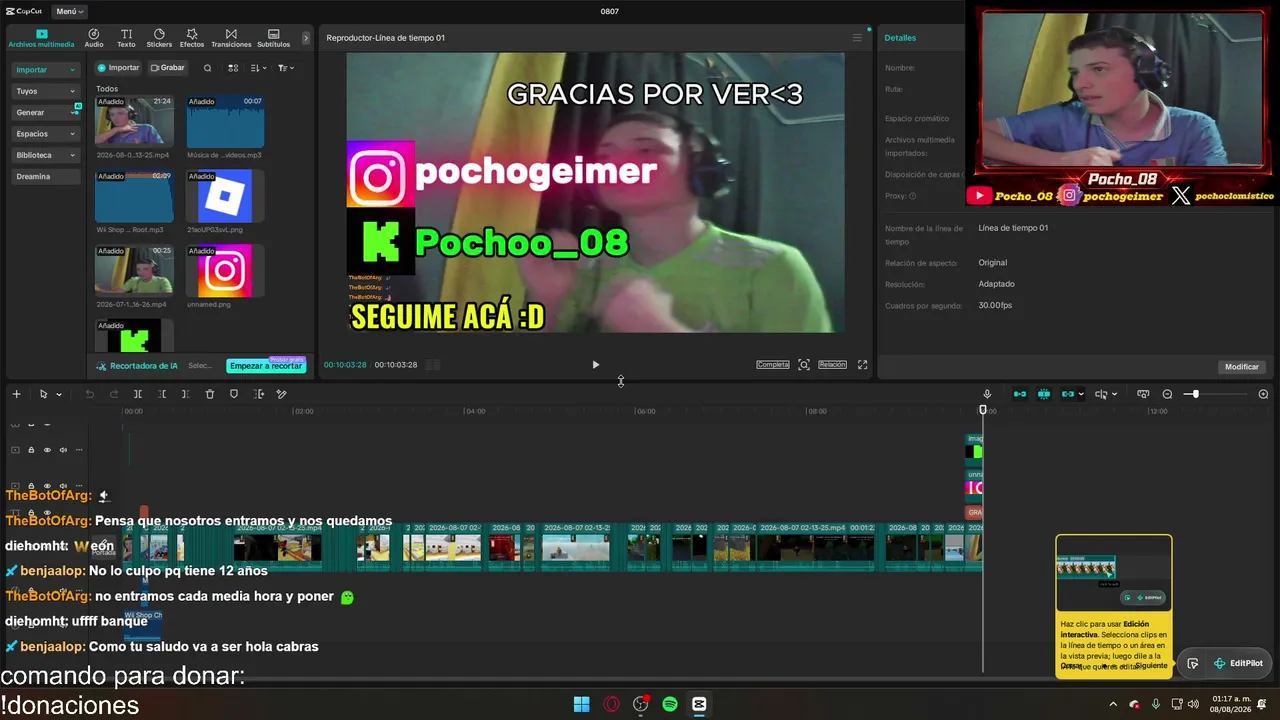The height and width of the screenshot is (720, 1280).
Task: Open the media sort dropdown
Action: pos(258,68)
